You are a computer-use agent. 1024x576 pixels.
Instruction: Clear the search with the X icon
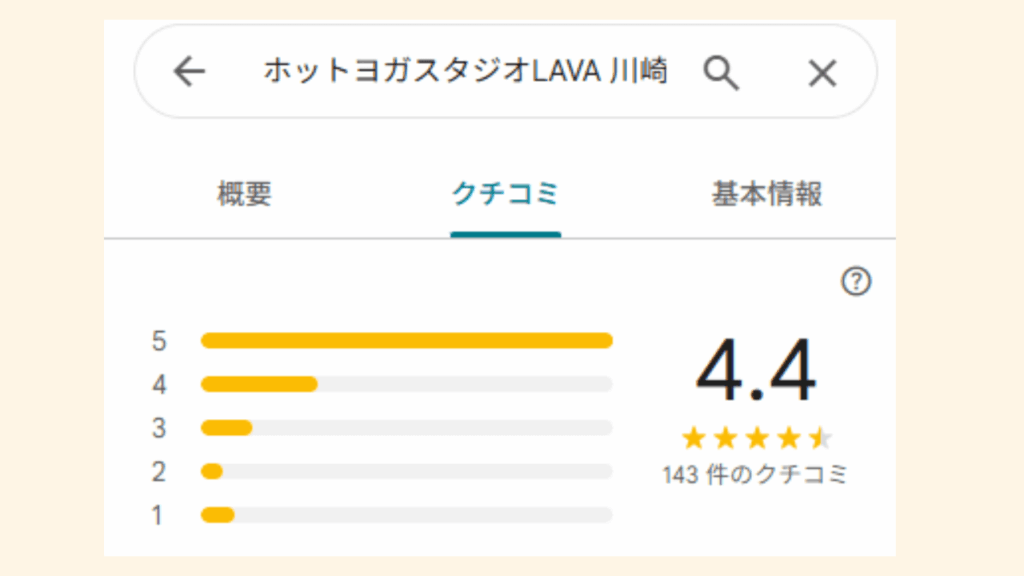pos(822,72)
